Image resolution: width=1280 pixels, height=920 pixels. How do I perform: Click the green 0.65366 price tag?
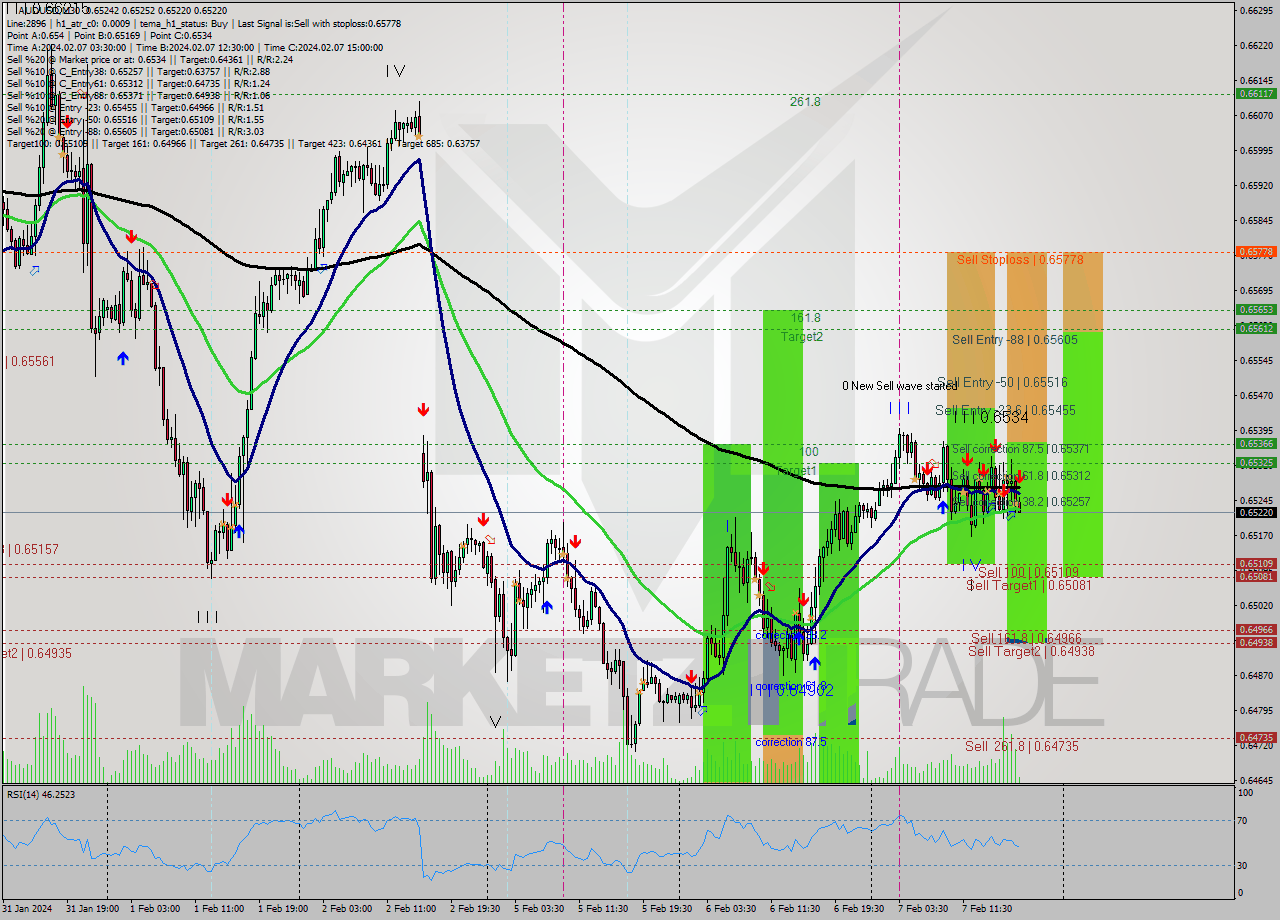point(1256,444)
